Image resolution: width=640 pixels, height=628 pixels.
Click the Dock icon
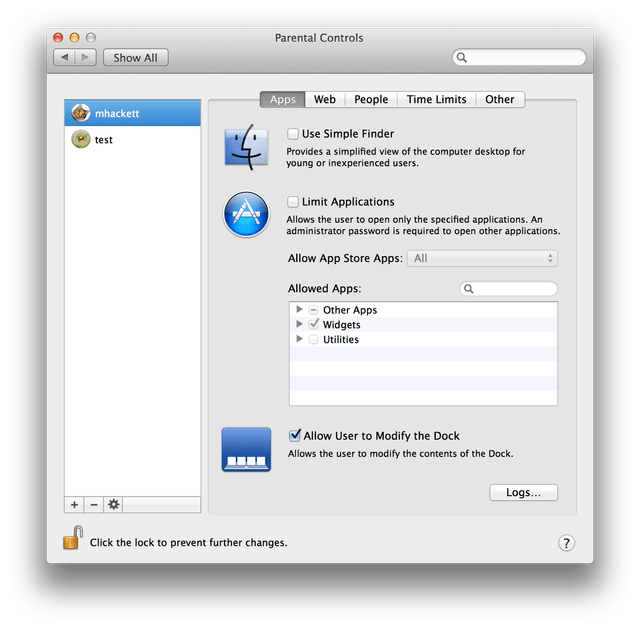(246, 449)
